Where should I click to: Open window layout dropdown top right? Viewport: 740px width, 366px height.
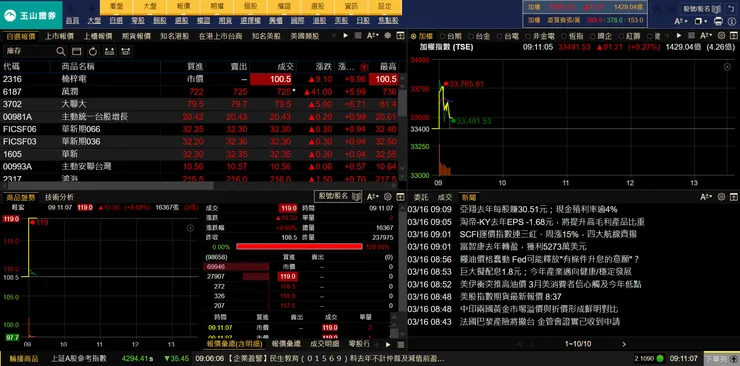pyautogui.click(x=701, y=21)
